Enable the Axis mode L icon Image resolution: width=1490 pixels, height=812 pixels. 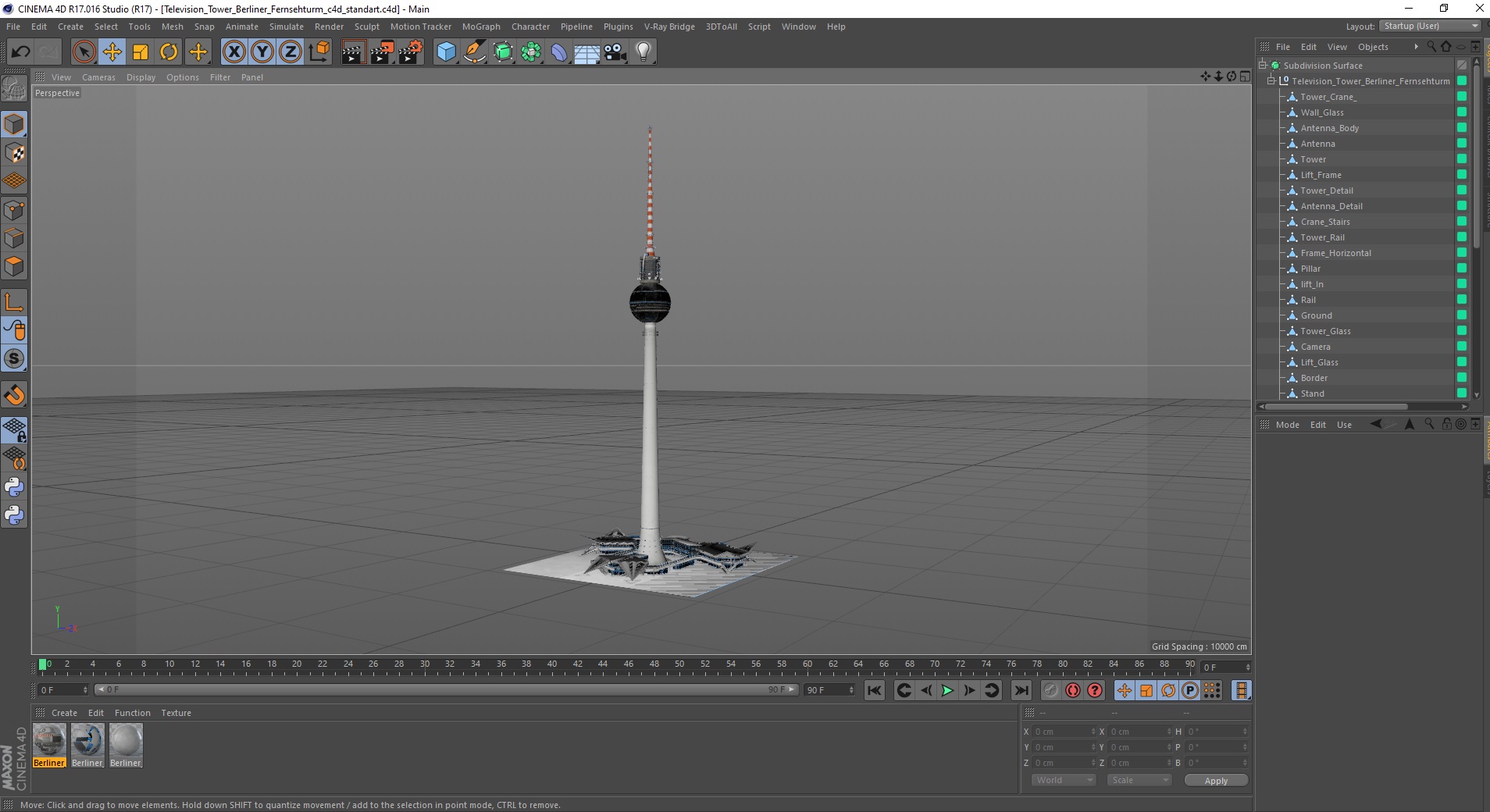point(15,302)
